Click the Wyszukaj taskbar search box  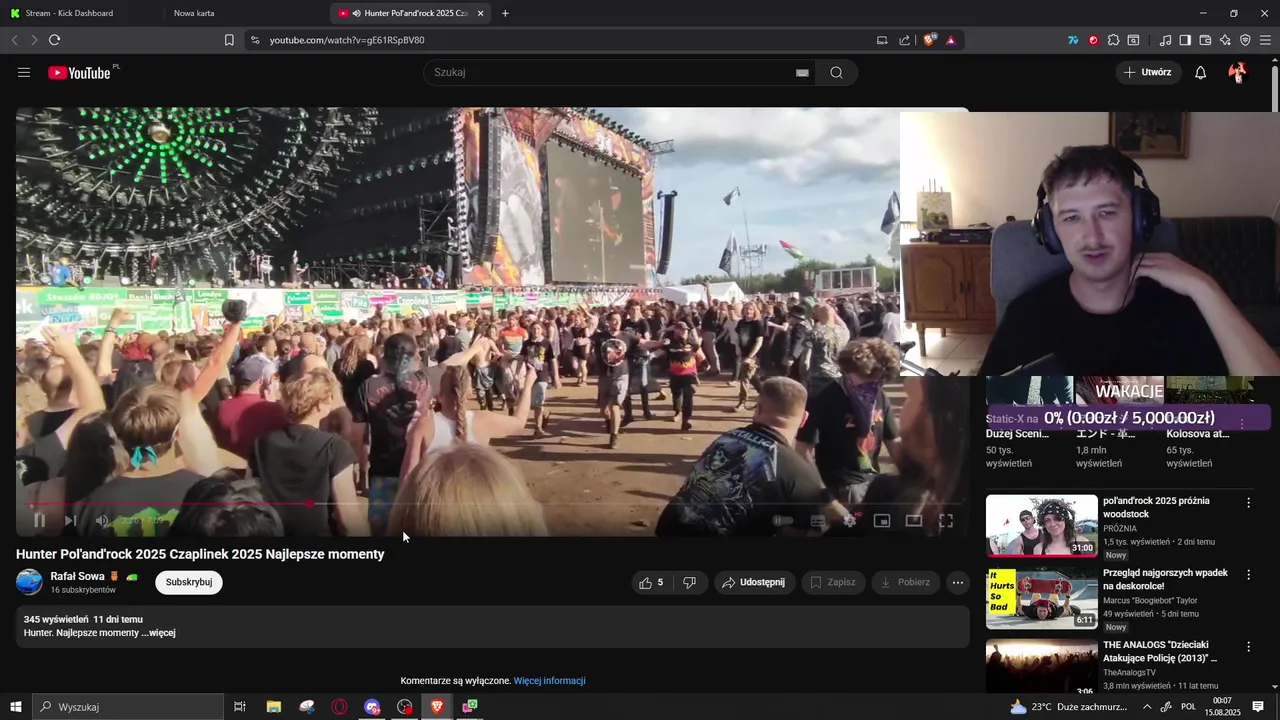(x=128, y=707)
